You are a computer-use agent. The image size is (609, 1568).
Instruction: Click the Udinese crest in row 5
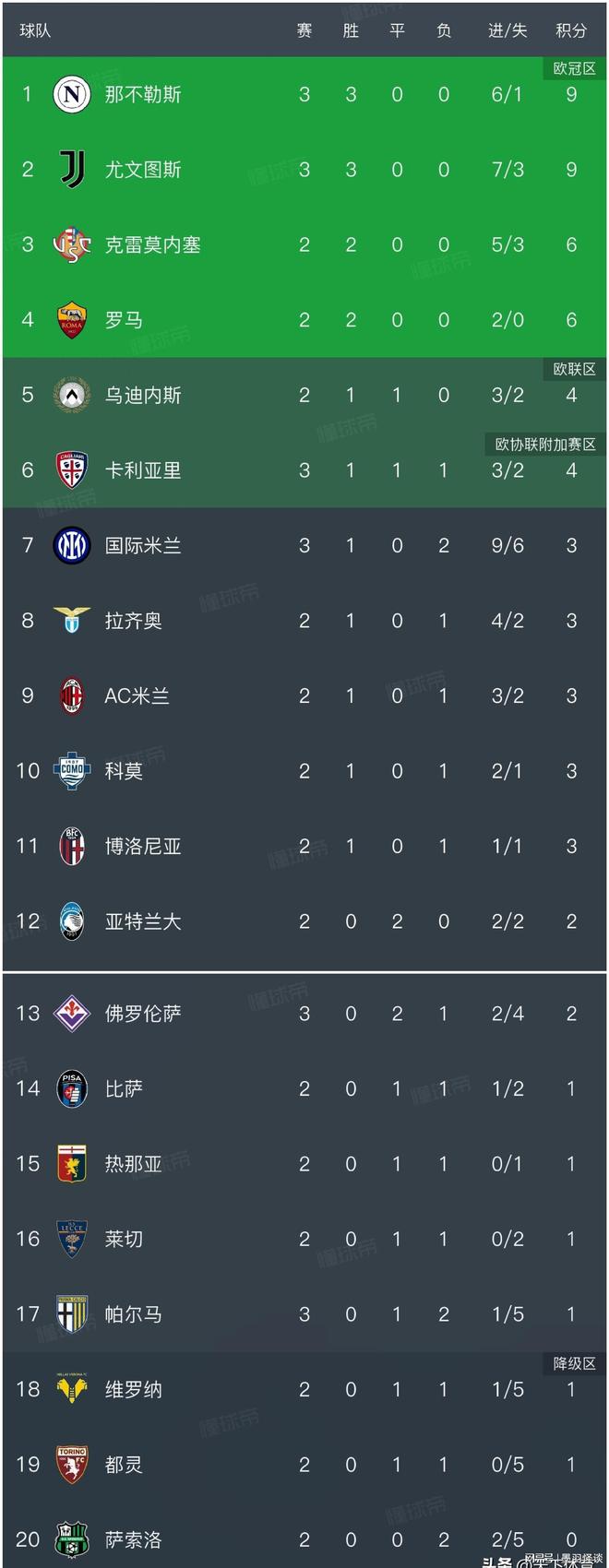[72, 396]
